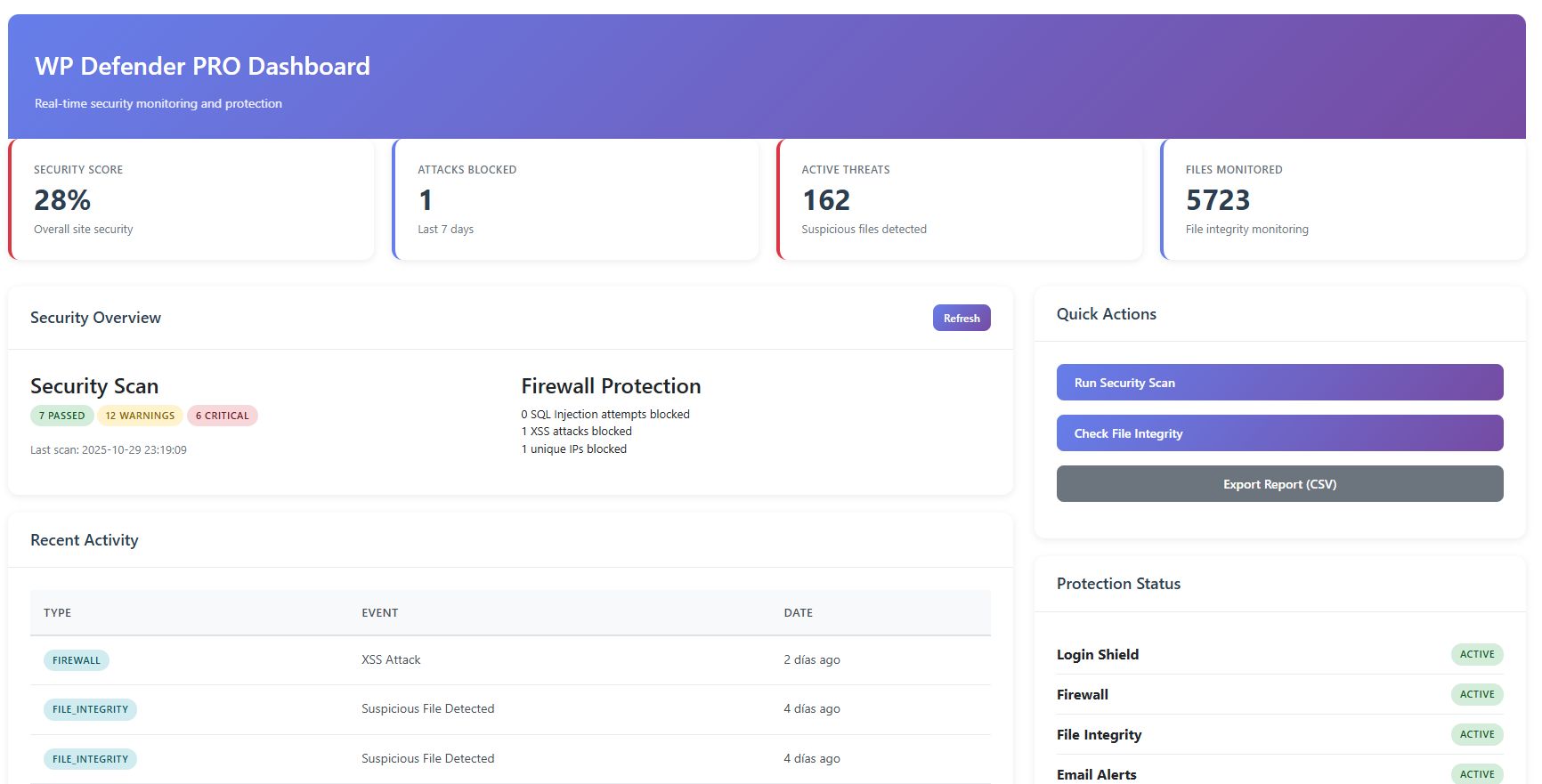Viewport: 1542px width, 784px height.
Task: Select the Firewall Protection heading
Action: [x=611, y=386]
